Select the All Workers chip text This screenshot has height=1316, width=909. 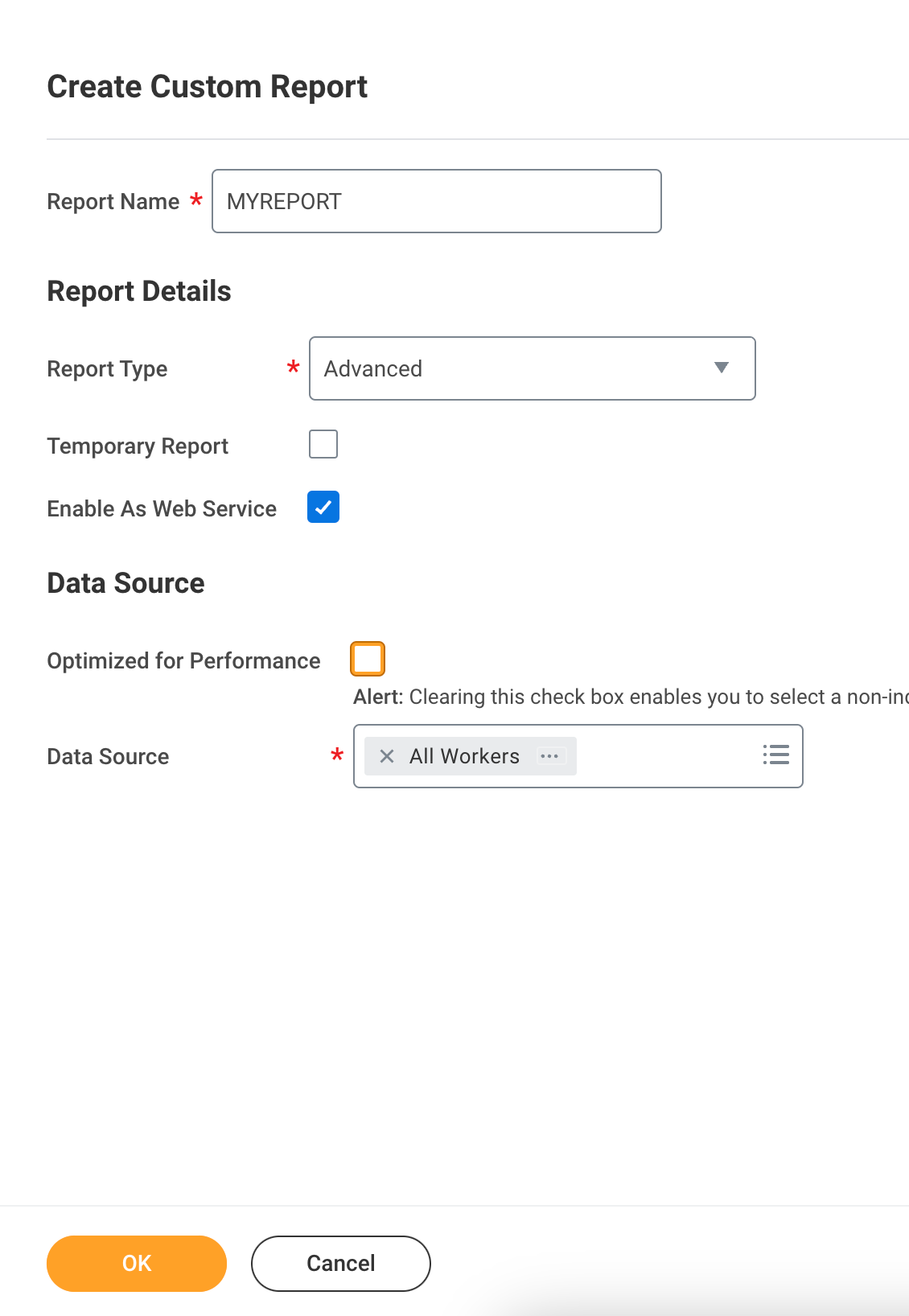464,756
